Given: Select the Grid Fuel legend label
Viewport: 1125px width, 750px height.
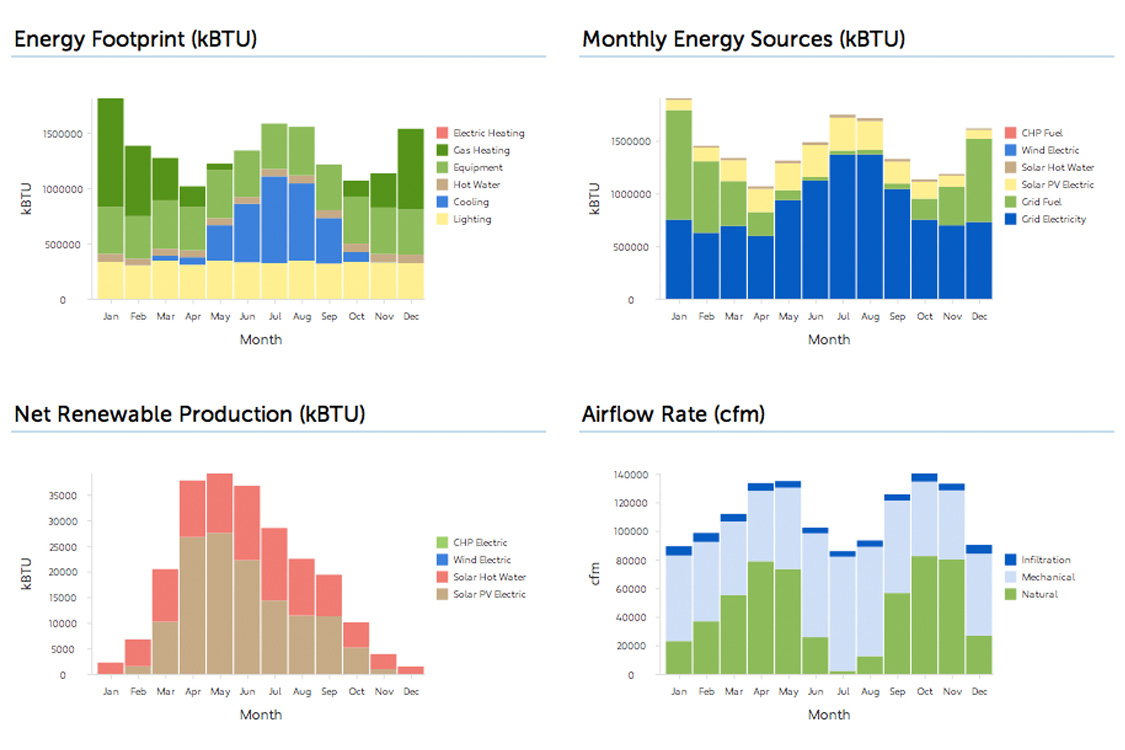Looking at the screenshot, I should [1042, 202].
